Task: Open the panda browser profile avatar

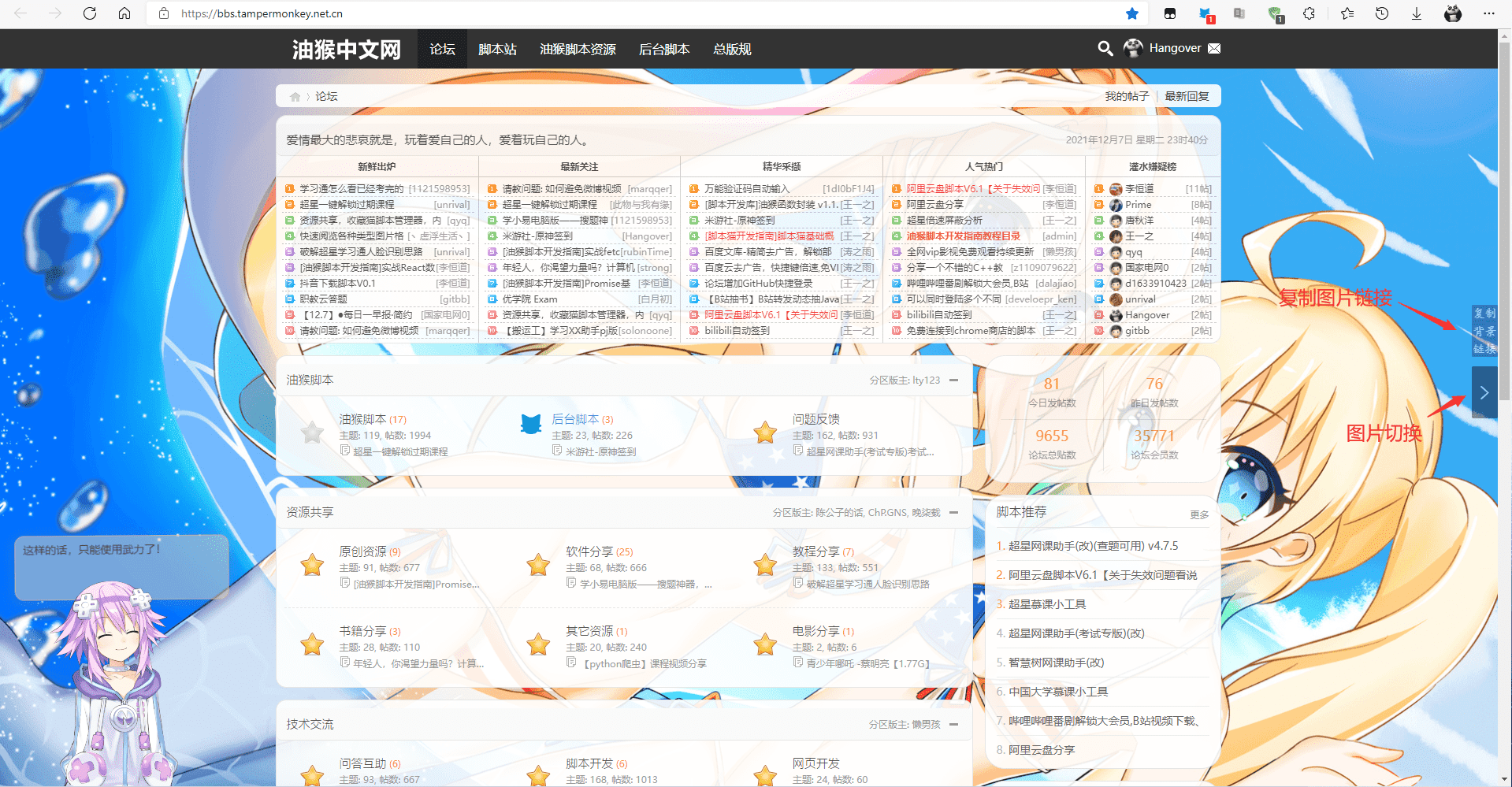Action: (x=1453, y=13)
